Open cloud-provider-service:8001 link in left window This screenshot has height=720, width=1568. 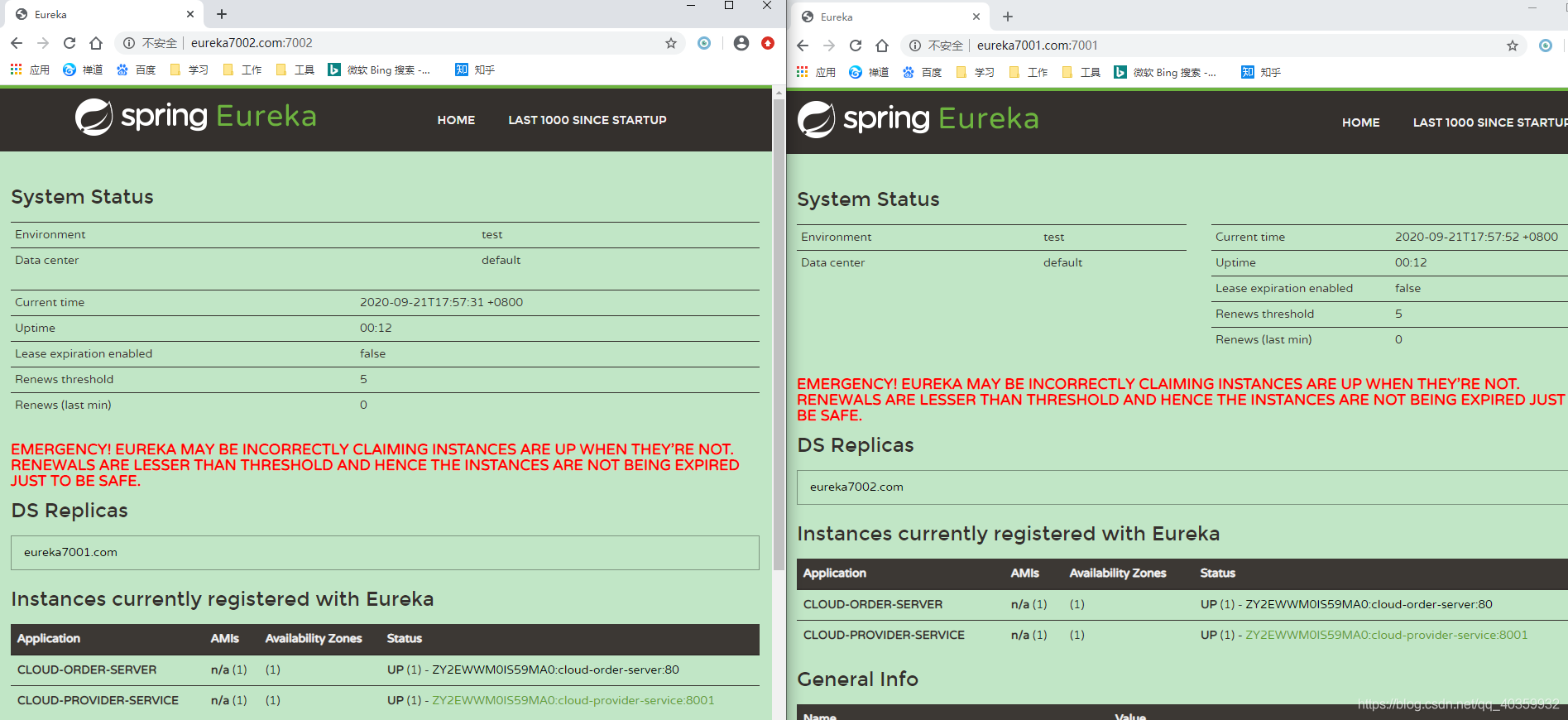573,700
